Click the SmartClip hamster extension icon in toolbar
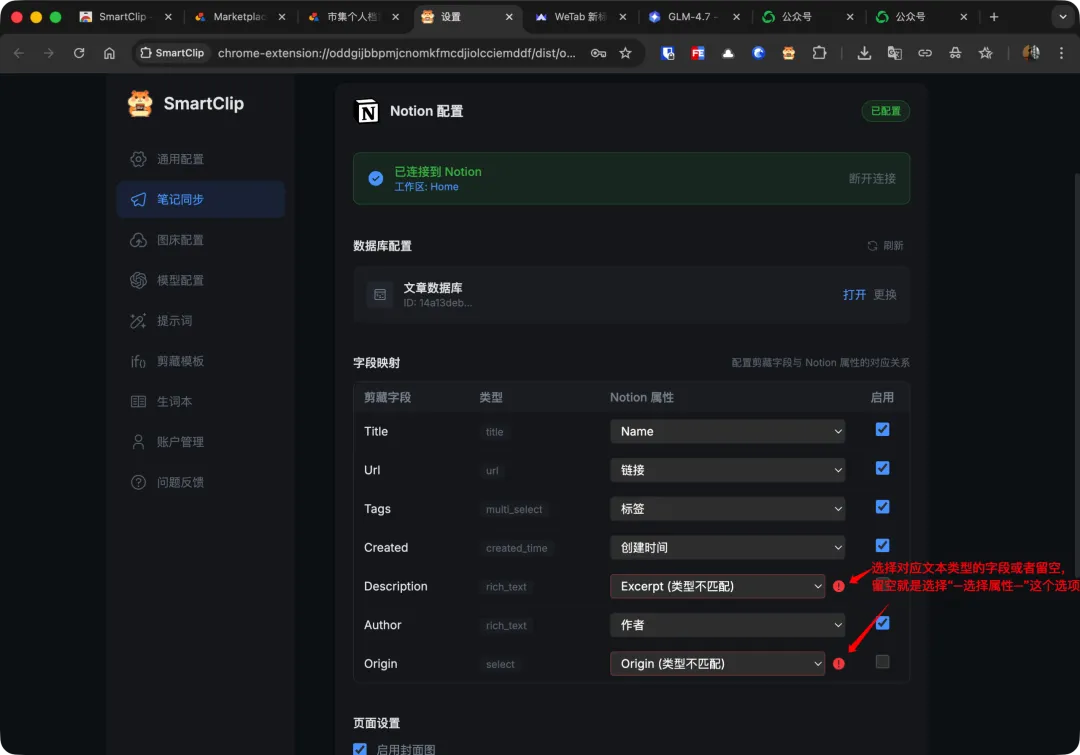Image resolution: width=1080 pixels, height=755 pixels. pyautogui.click(x=789, y=53)
